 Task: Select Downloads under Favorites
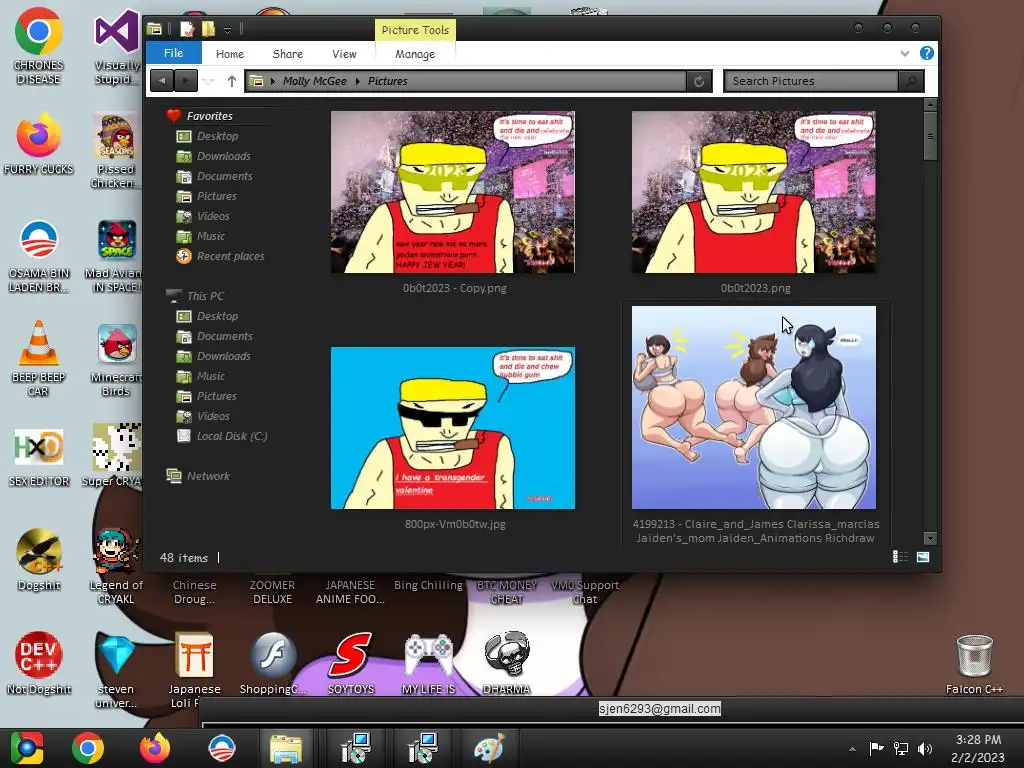(223, 156)
